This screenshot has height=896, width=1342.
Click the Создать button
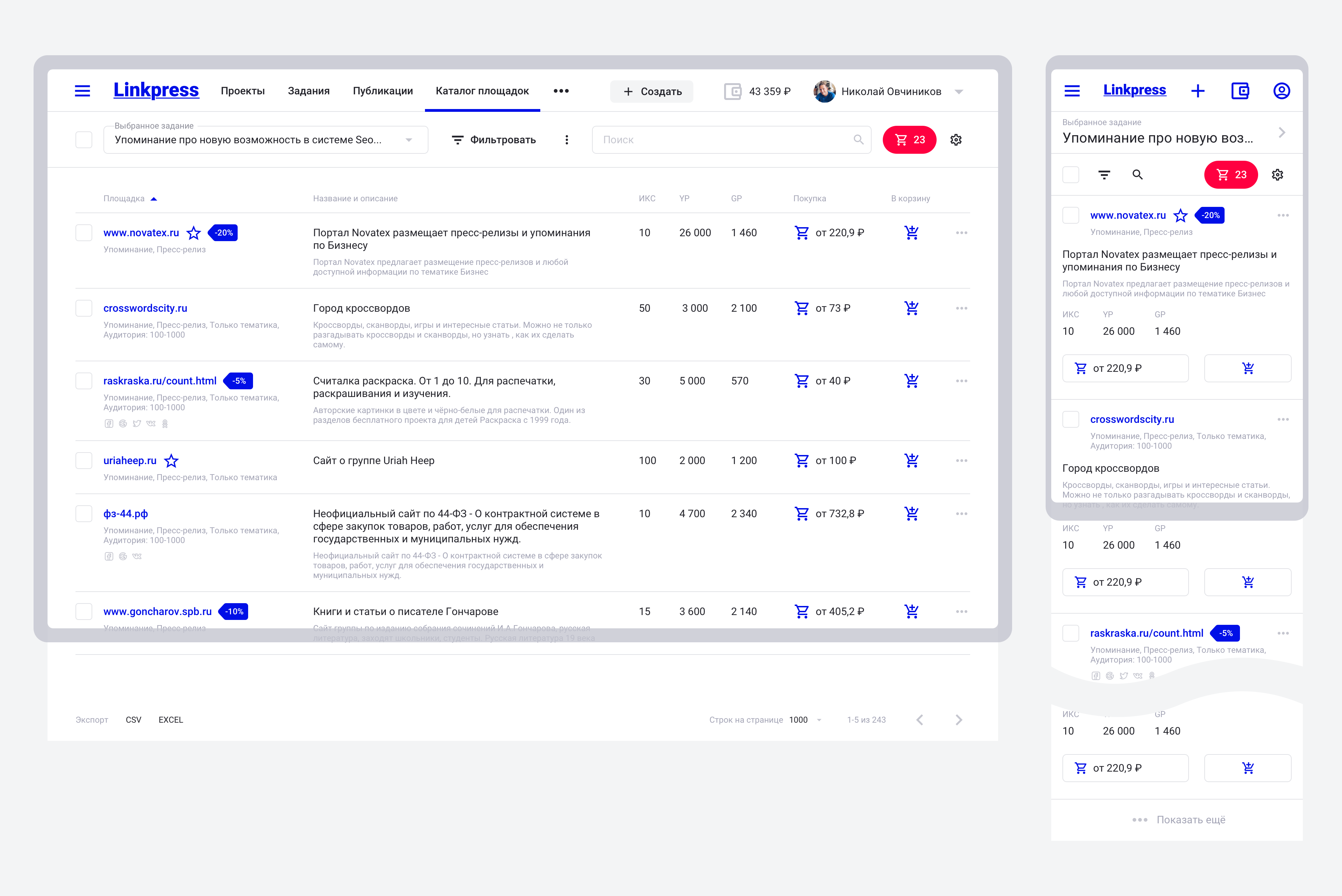[652, 92]
